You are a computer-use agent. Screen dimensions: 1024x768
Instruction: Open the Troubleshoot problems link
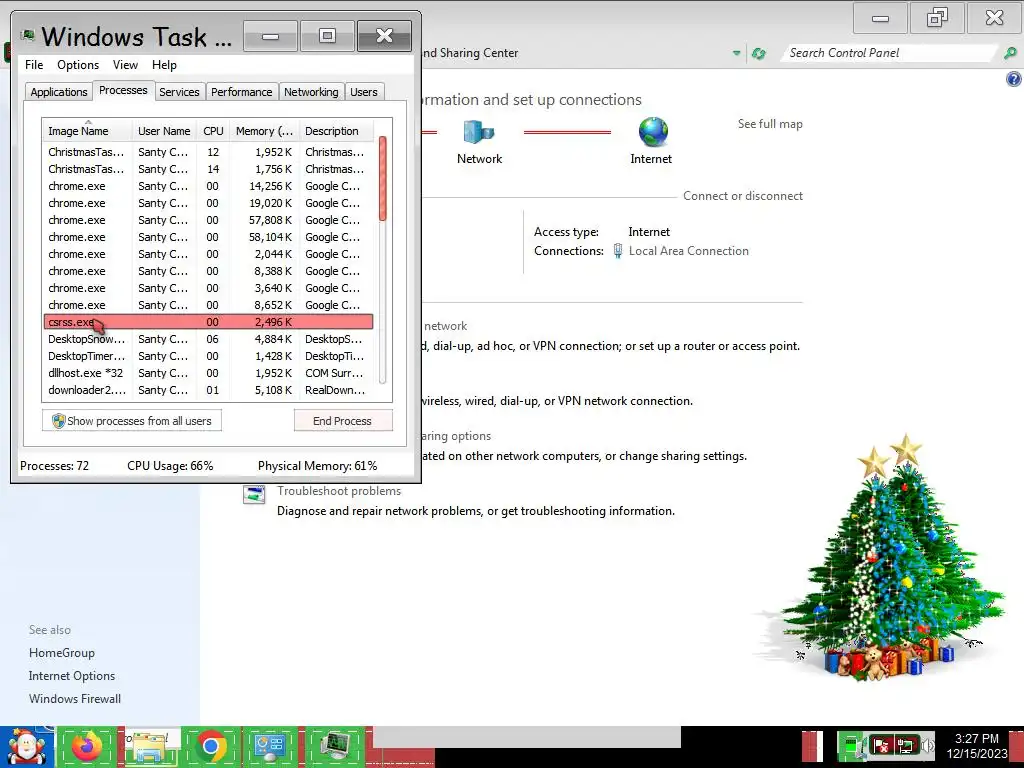339,491
